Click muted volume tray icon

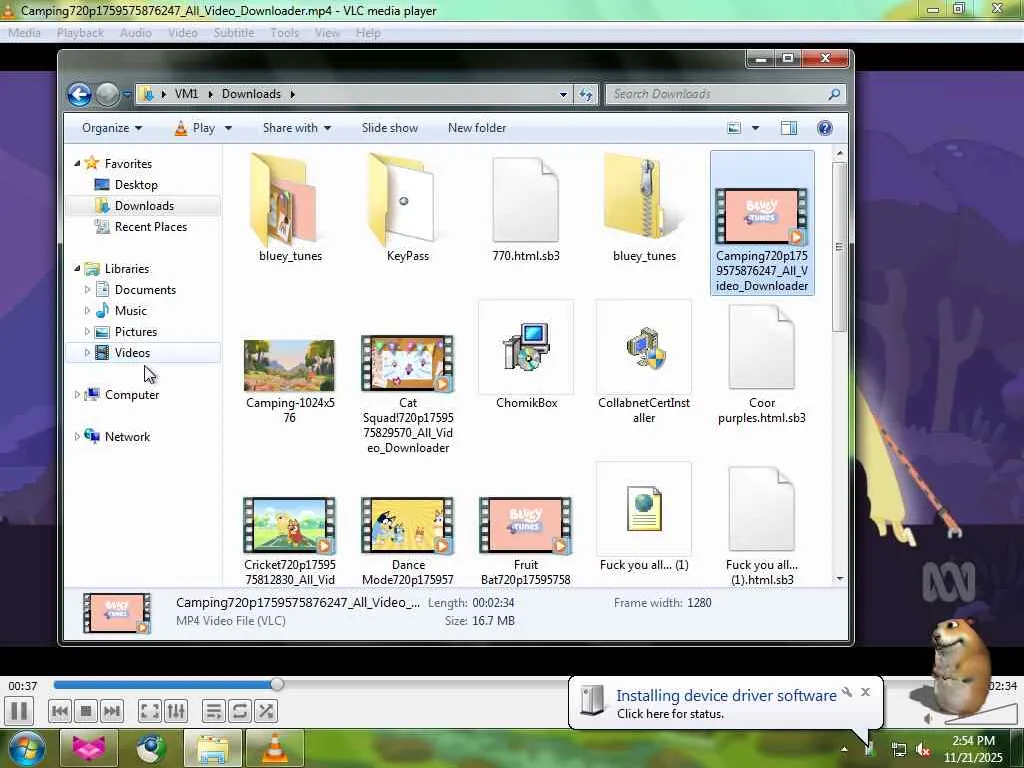(923, 750)
